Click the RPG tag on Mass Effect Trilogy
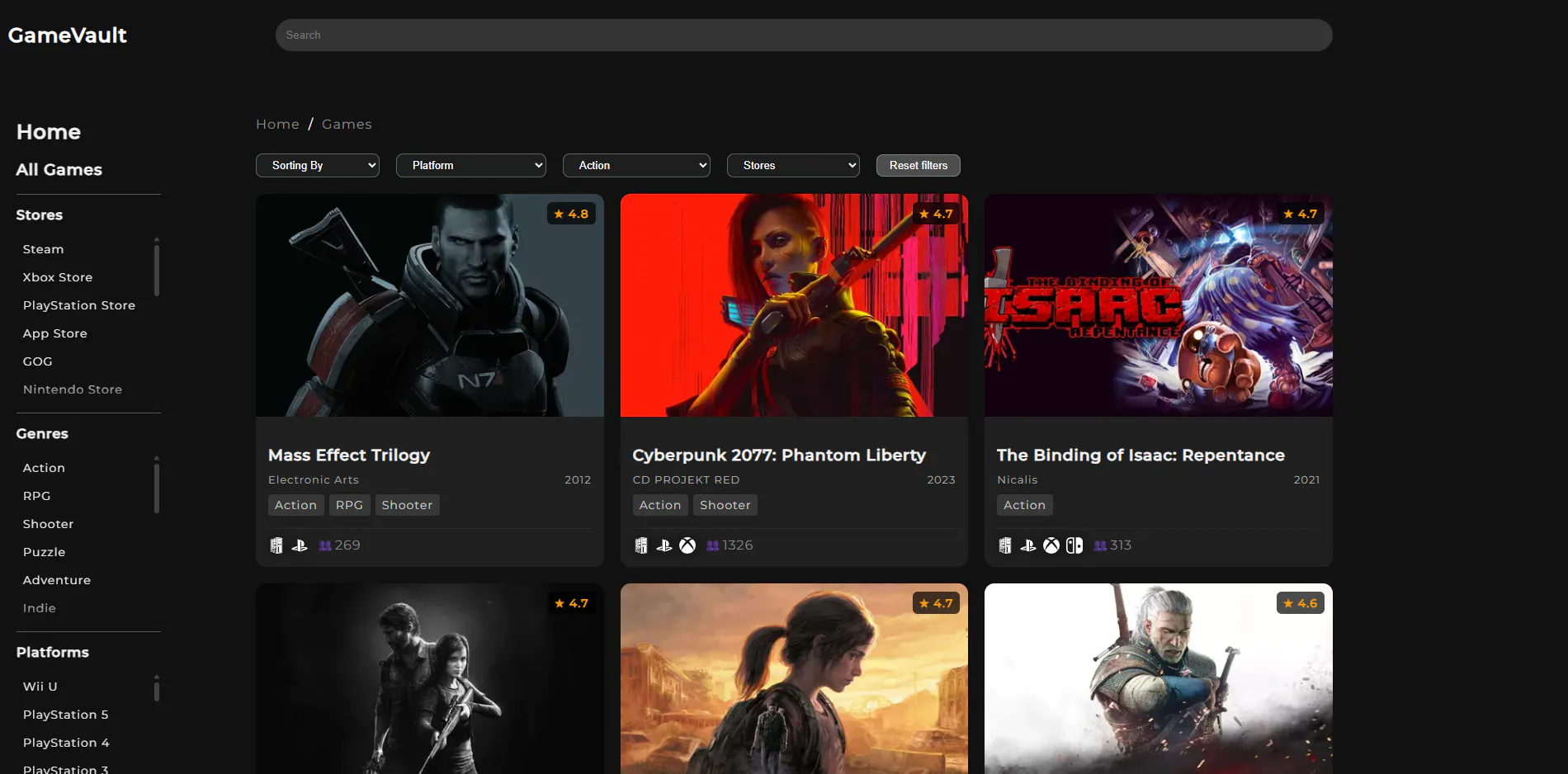1568x774 pixels. click(349, 505)
